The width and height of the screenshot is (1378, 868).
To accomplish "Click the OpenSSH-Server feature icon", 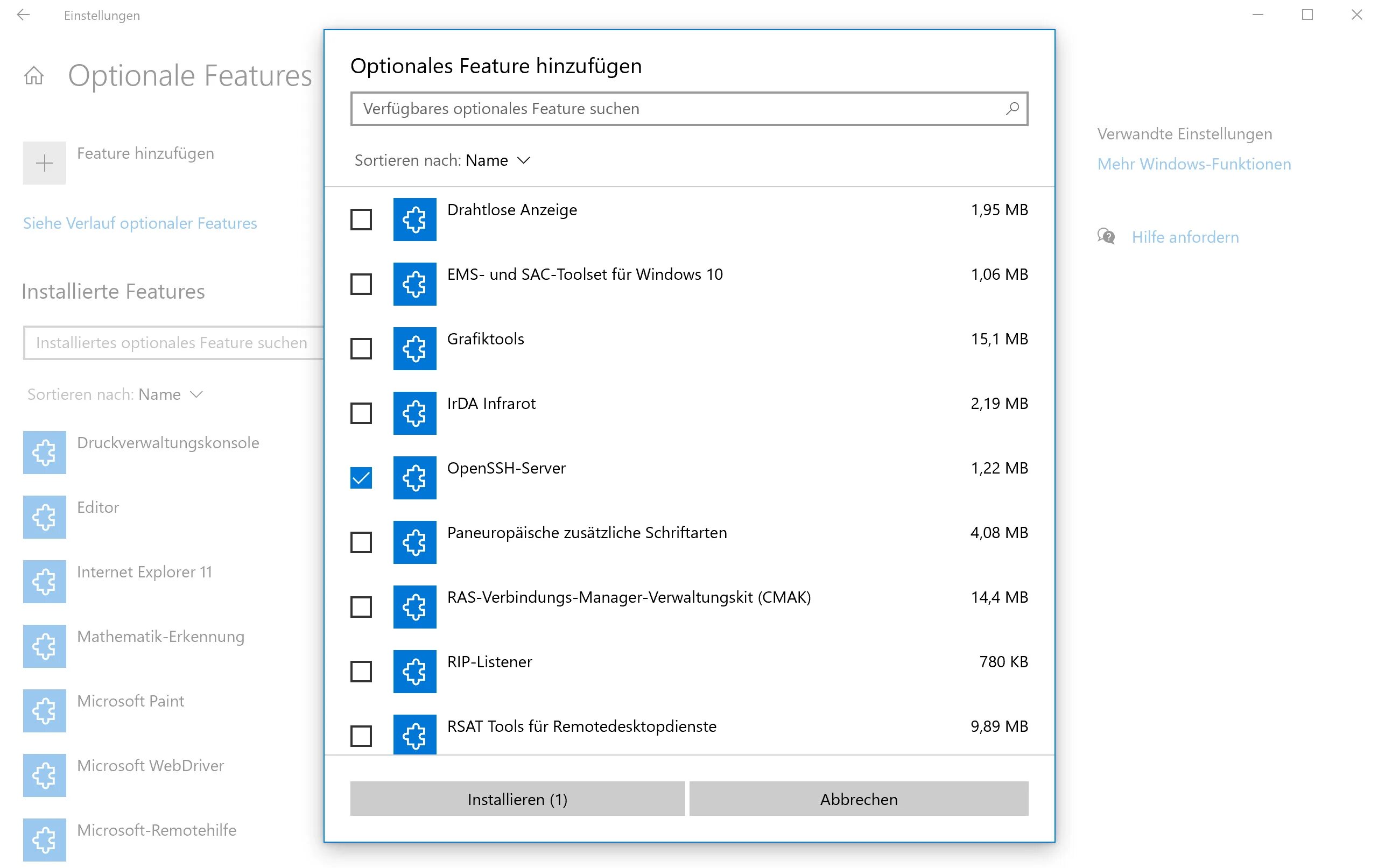I will 414,478.
